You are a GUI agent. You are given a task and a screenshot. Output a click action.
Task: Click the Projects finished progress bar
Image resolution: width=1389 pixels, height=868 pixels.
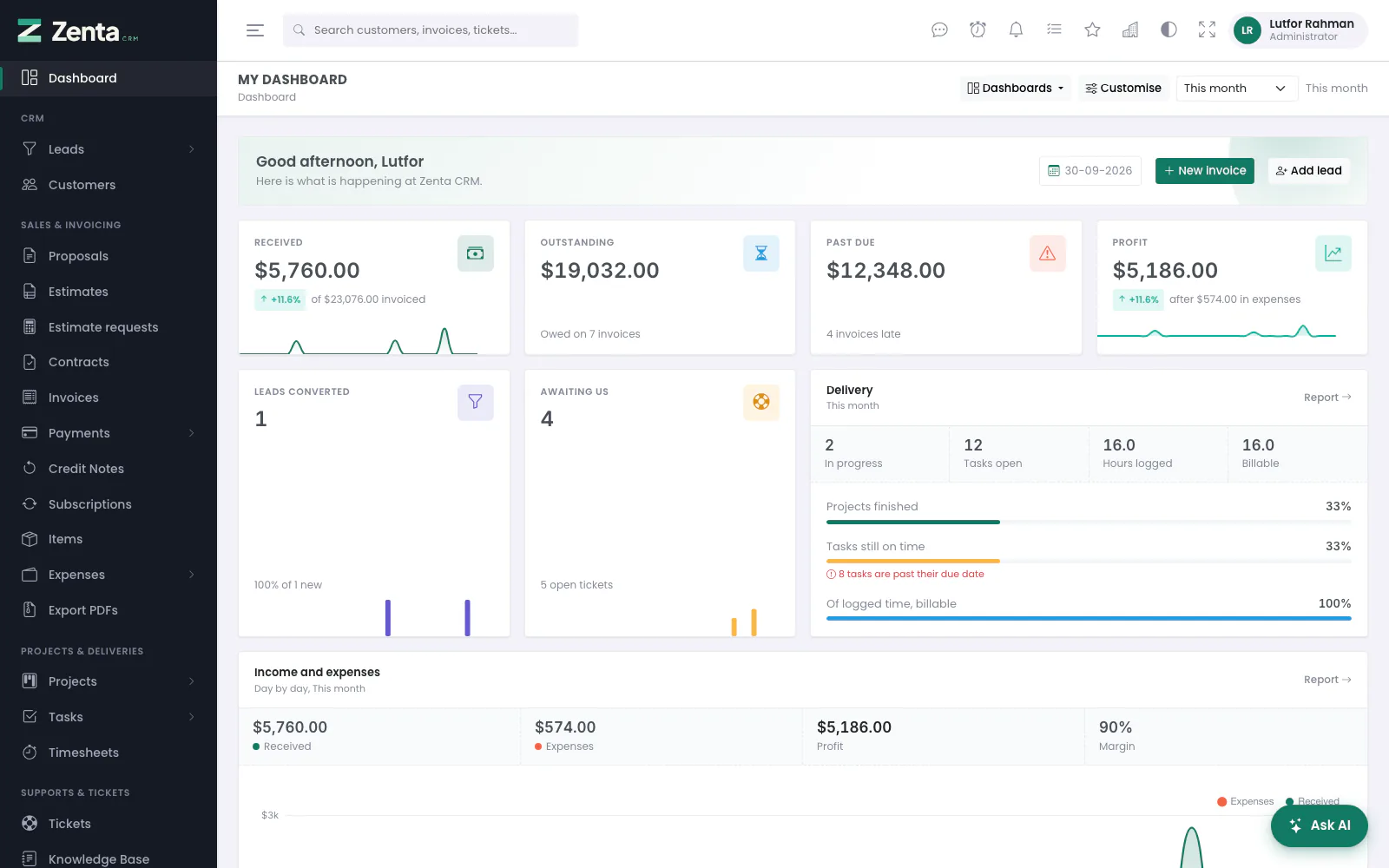point(1089,522)
